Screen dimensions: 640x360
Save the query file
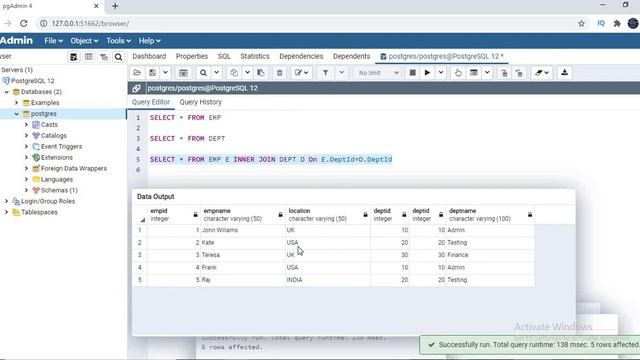click(152, 73)
